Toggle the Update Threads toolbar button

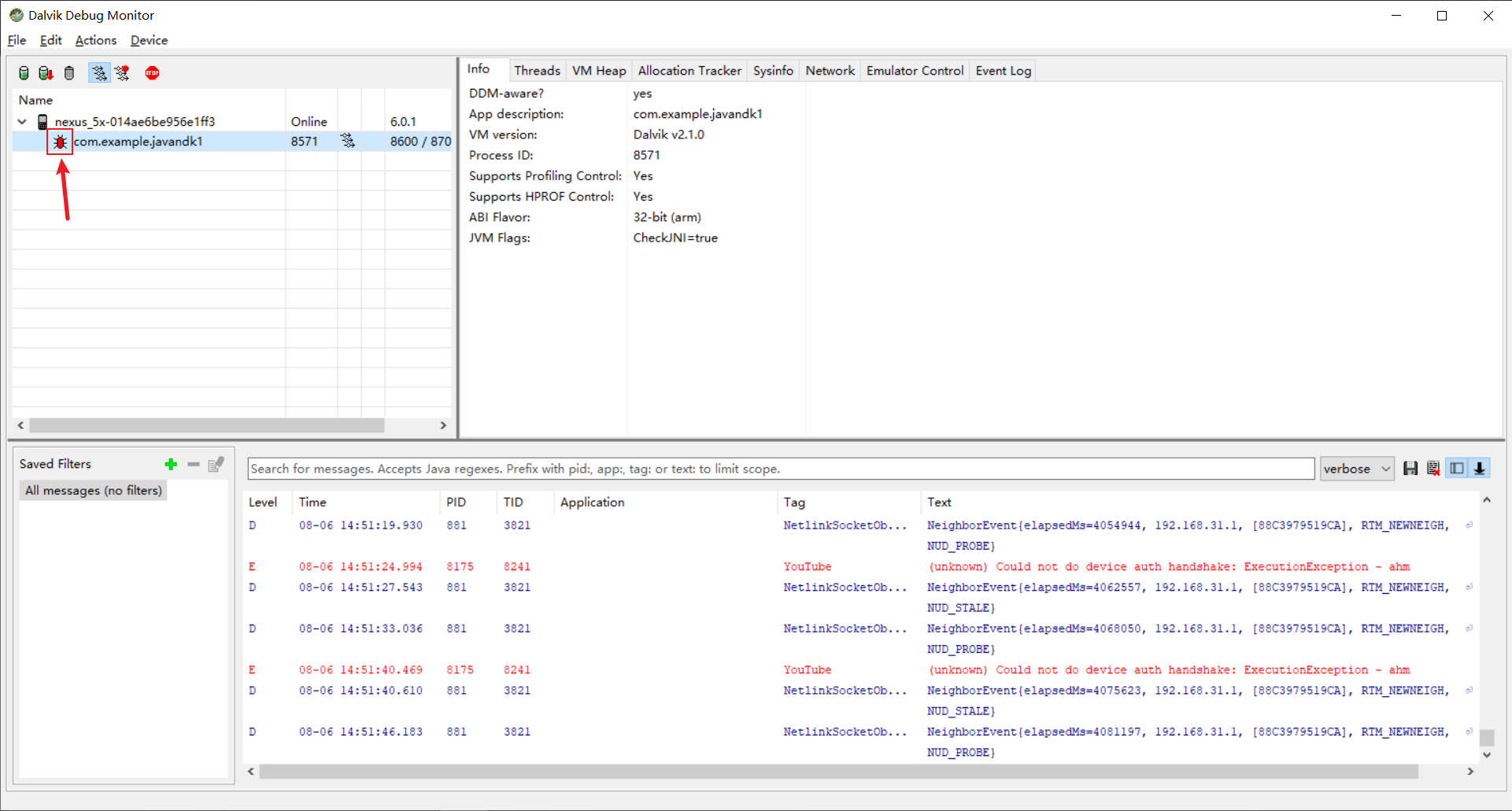coord(99,73)
